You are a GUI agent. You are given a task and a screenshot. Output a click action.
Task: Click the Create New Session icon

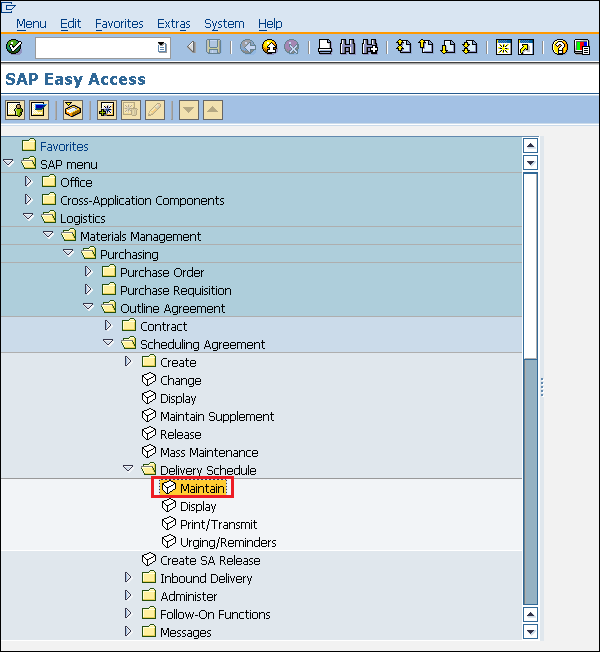pos(504,47)
